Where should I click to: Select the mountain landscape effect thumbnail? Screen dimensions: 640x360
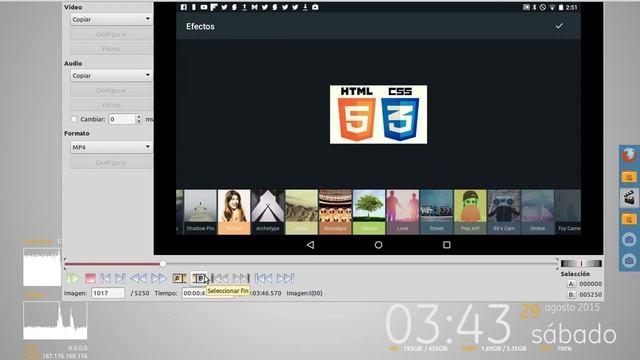302,212
